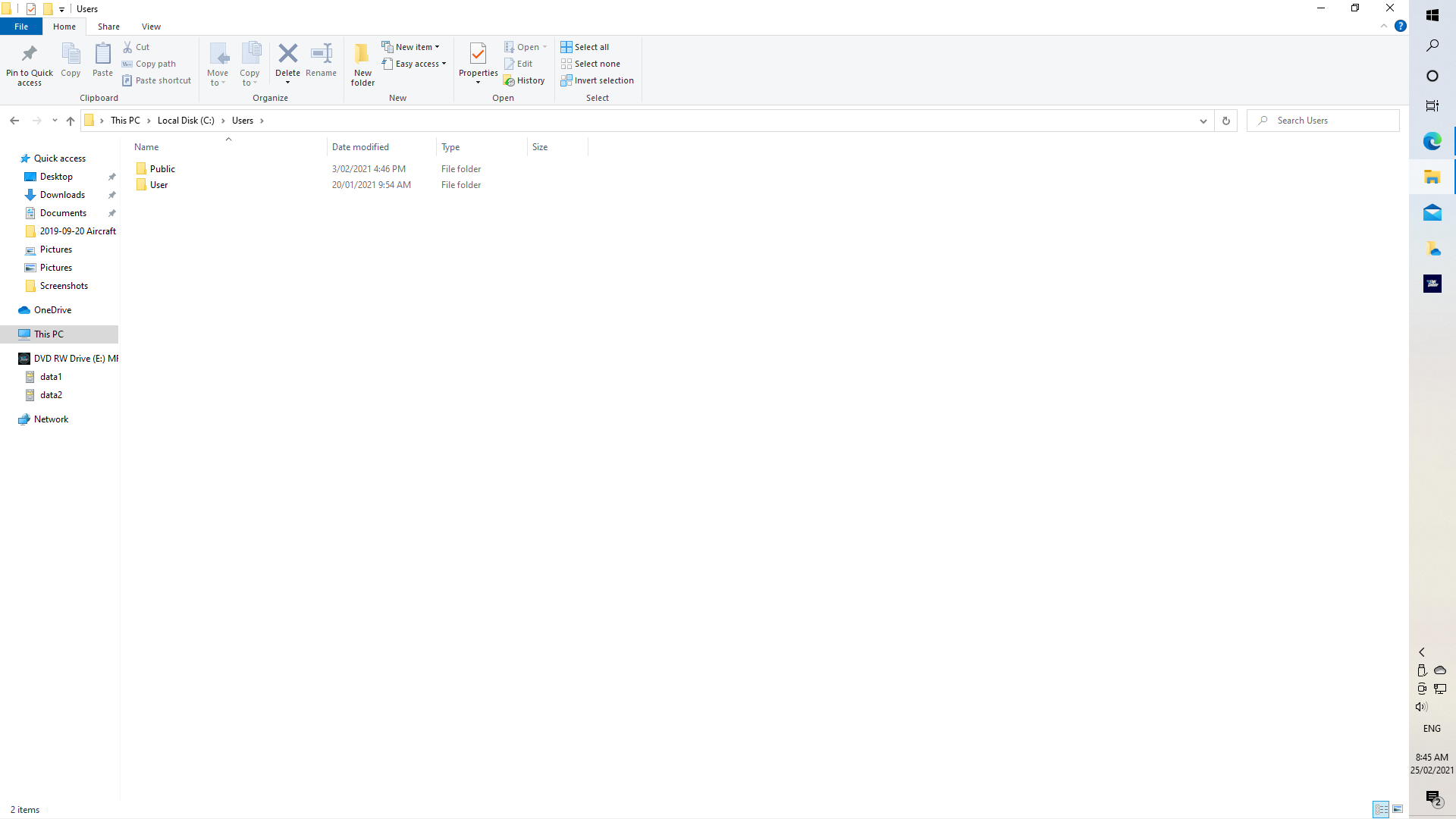Switch to large icons view
This screenshot has width=1456, height=819.
(1398, 809)
